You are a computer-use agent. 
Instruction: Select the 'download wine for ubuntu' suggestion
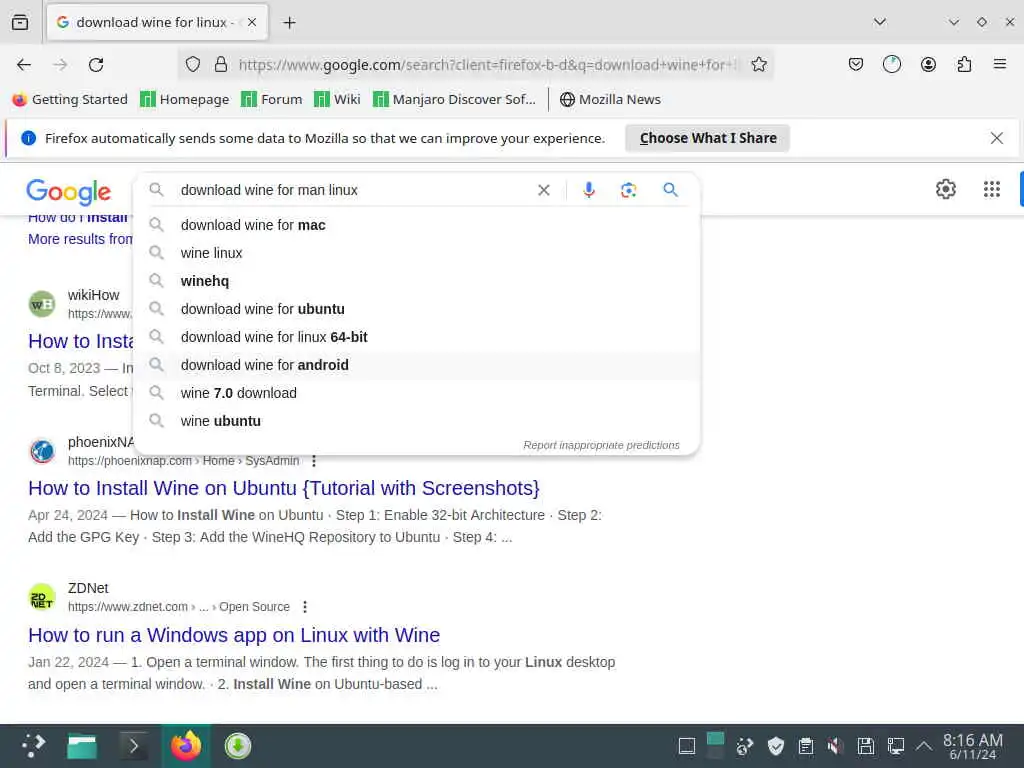pyautogui.click(x=417, y=309)
